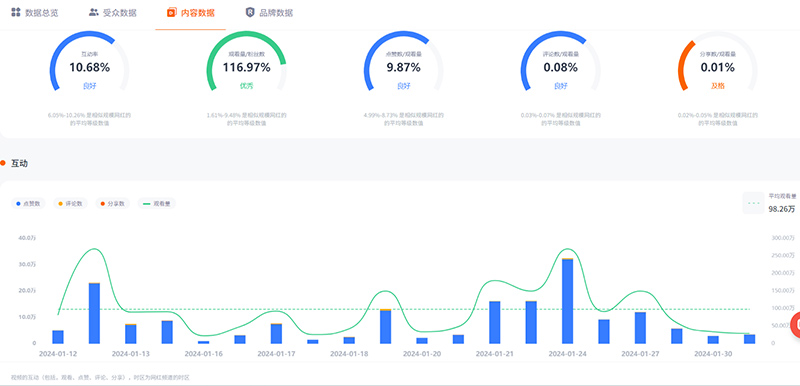Click the tallest bar above 2024-01-24

pyautogui.click(x=567, y=301)
